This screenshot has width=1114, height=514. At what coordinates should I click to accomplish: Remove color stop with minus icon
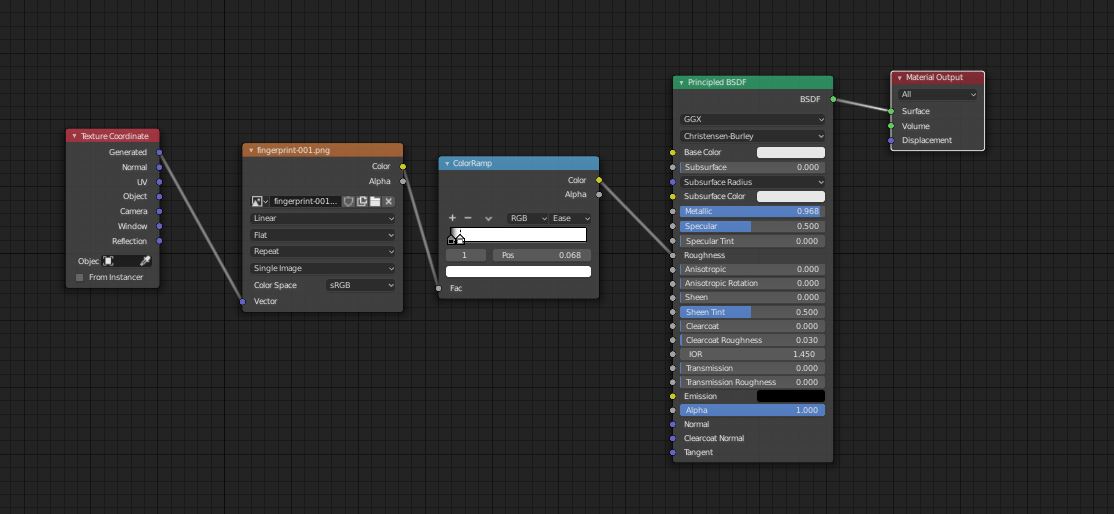coord(467,218)
